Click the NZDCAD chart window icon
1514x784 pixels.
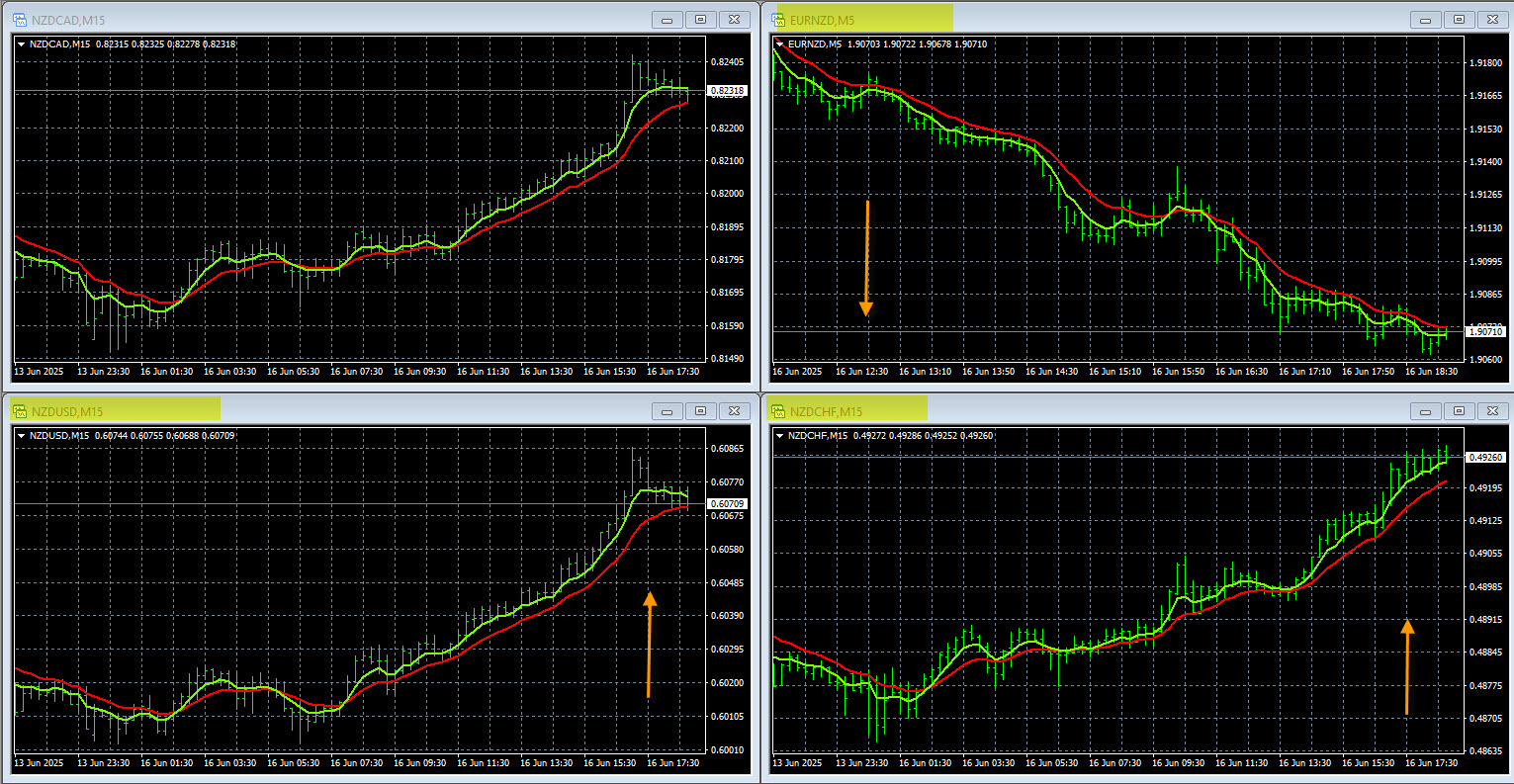tap(19, 19)
